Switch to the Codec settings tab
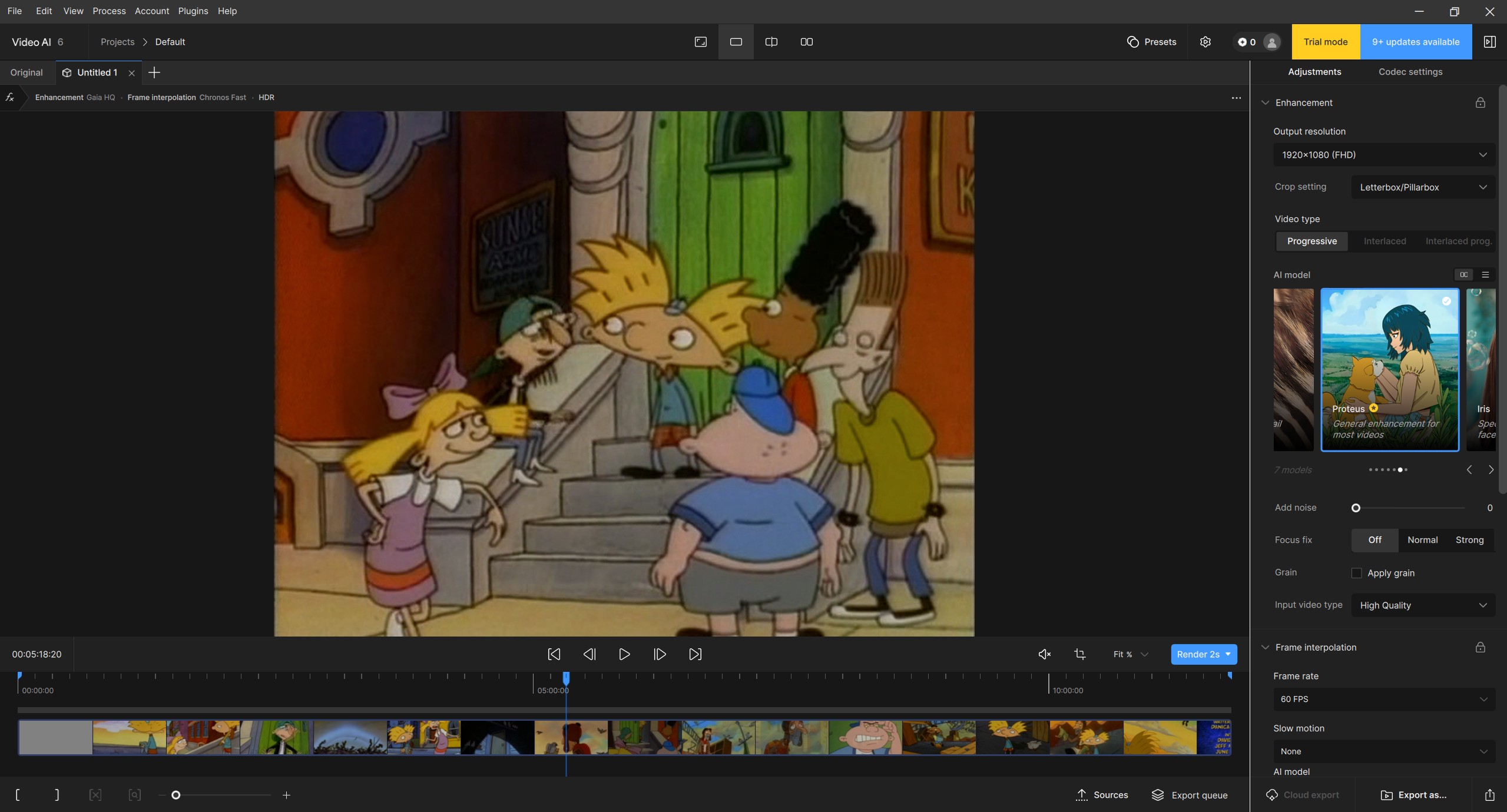 coord(1410,72)
